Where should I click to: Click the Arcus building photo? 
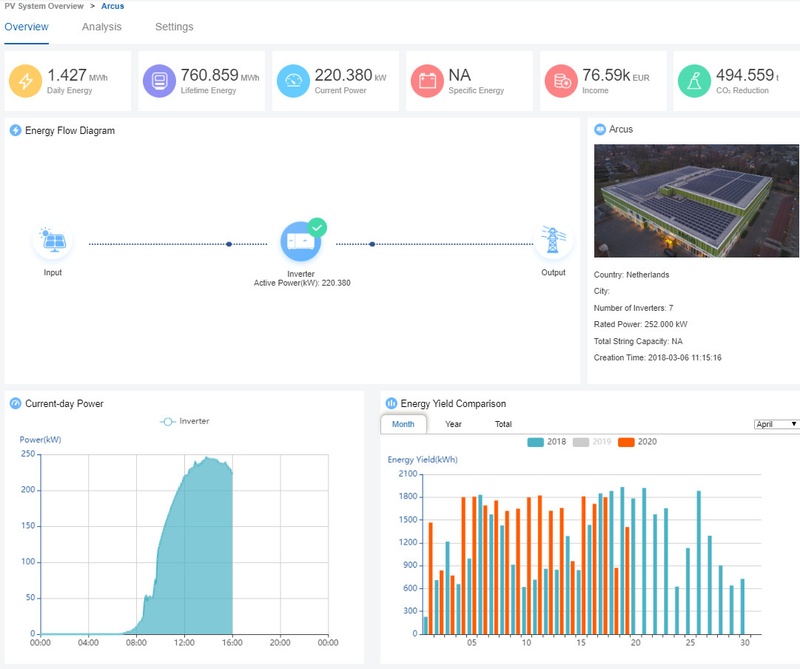(696, 201)
